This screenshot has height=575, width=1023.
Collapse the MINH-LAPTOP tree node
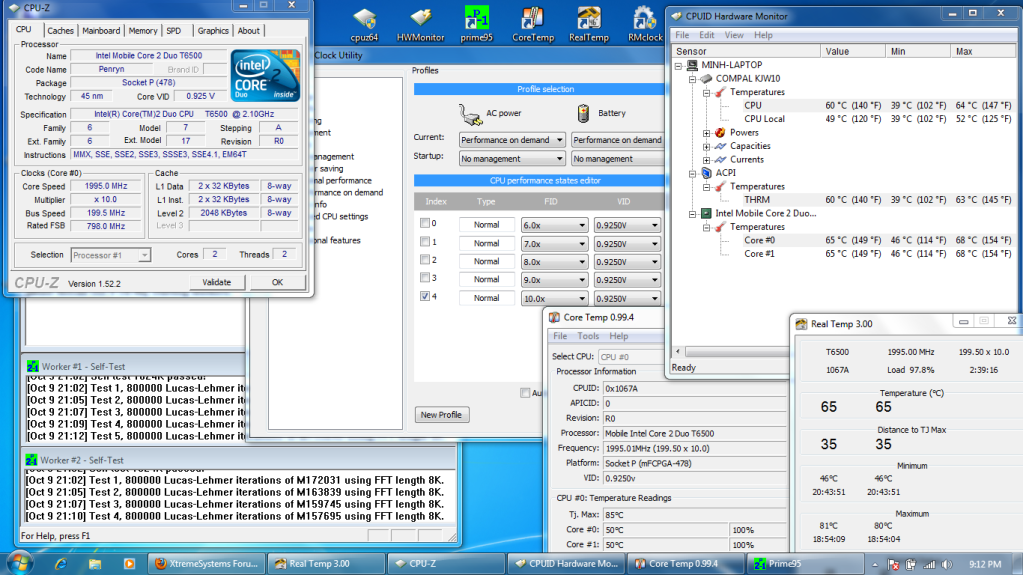[x=679, y=65]
